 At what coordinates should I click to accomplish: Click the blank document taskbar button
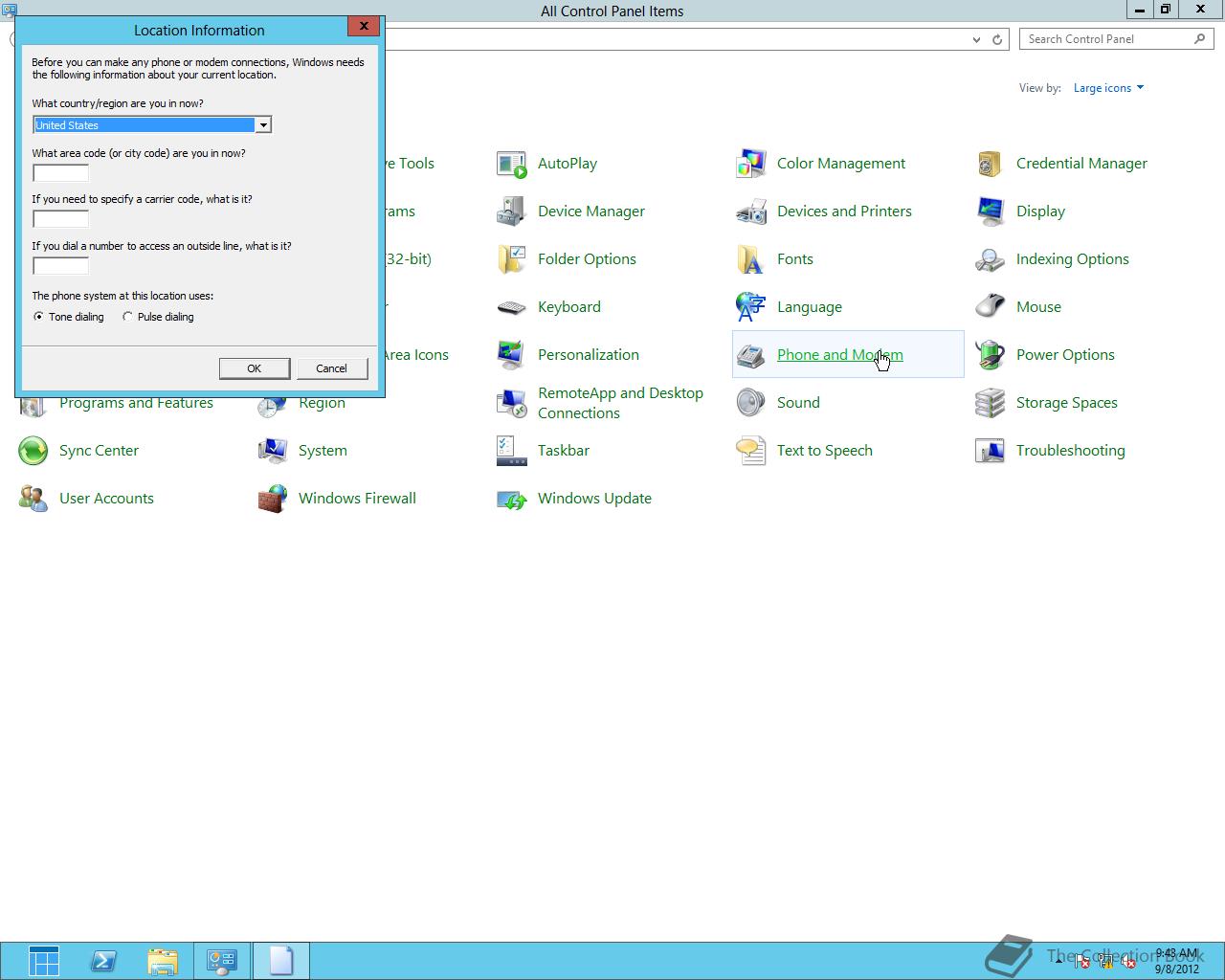(281, 961)
